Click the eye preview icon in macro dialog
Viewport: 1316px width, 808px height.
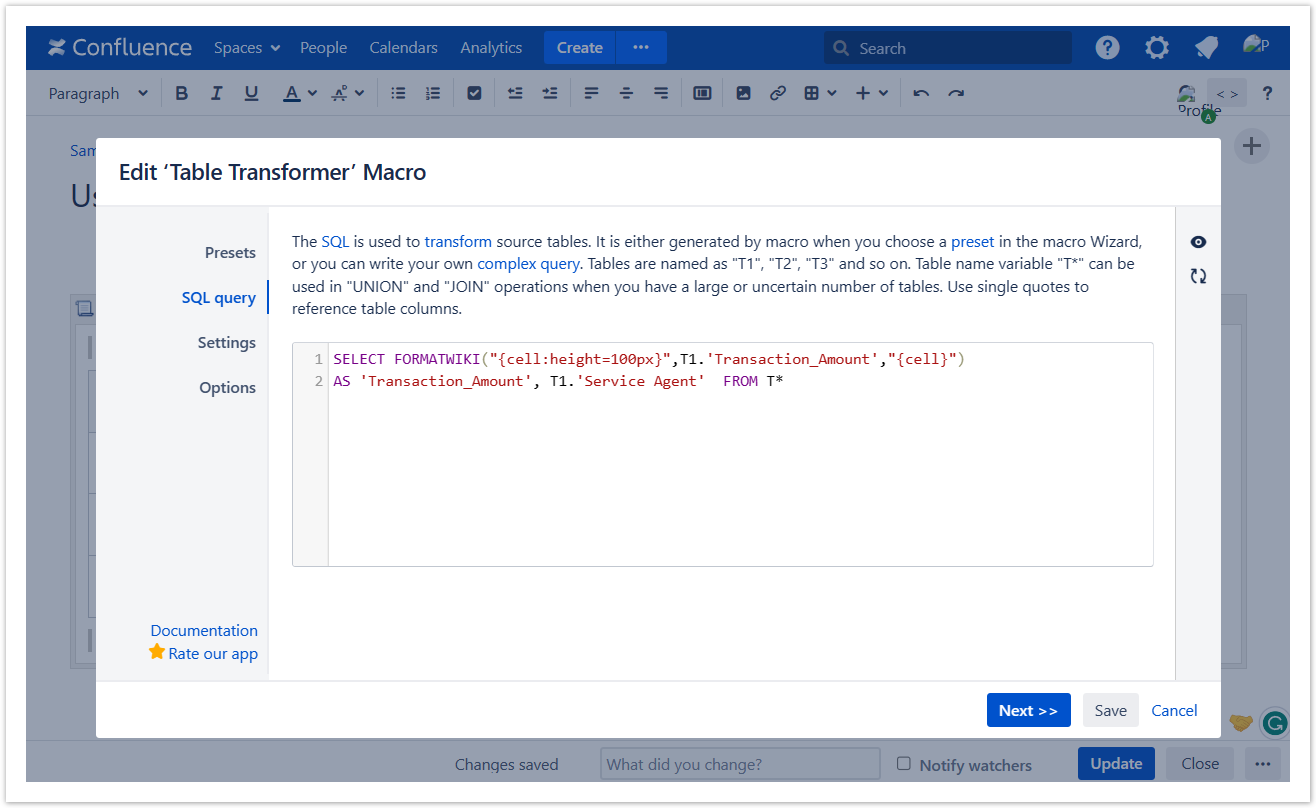pos(1198,242)
